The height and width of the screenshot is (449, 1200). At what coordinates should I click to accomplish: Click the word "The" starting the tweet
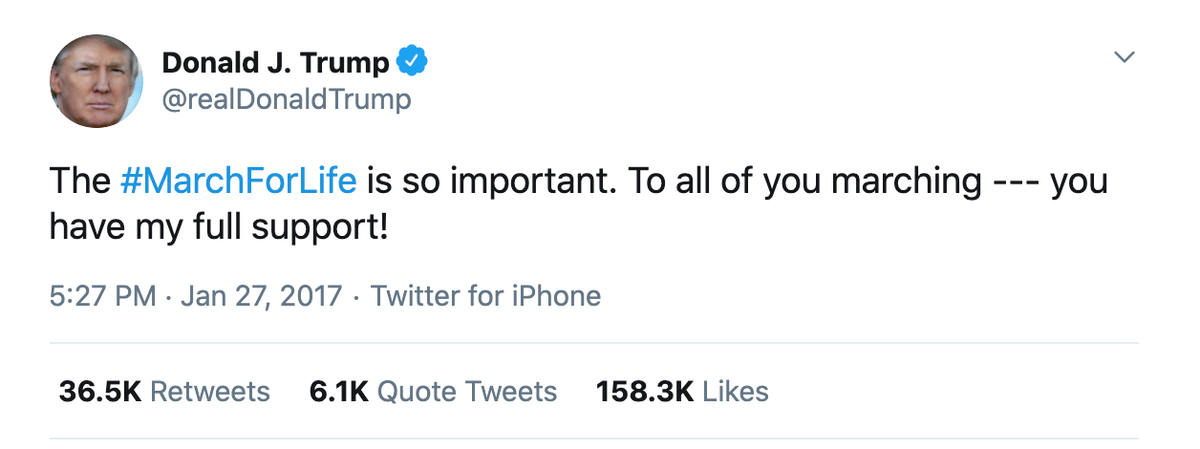point(79,182)
